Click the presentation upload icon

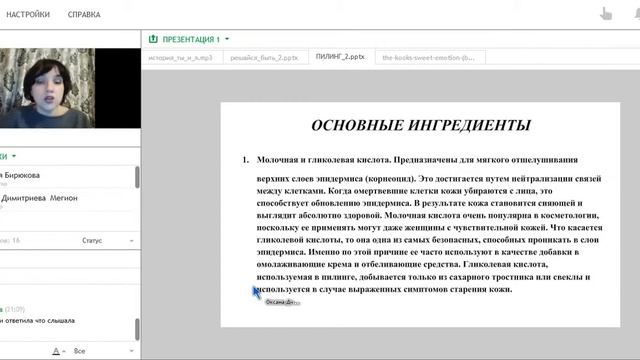pyautogui.click(x=153, y=39)
